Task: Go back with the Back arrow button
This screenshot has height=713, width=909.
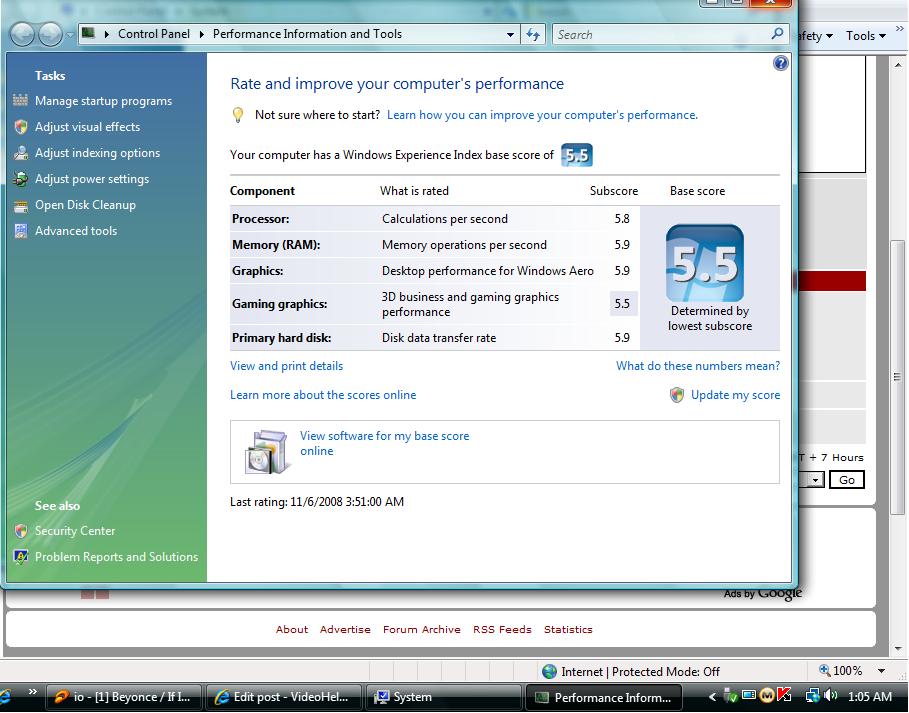Action: 23,34
